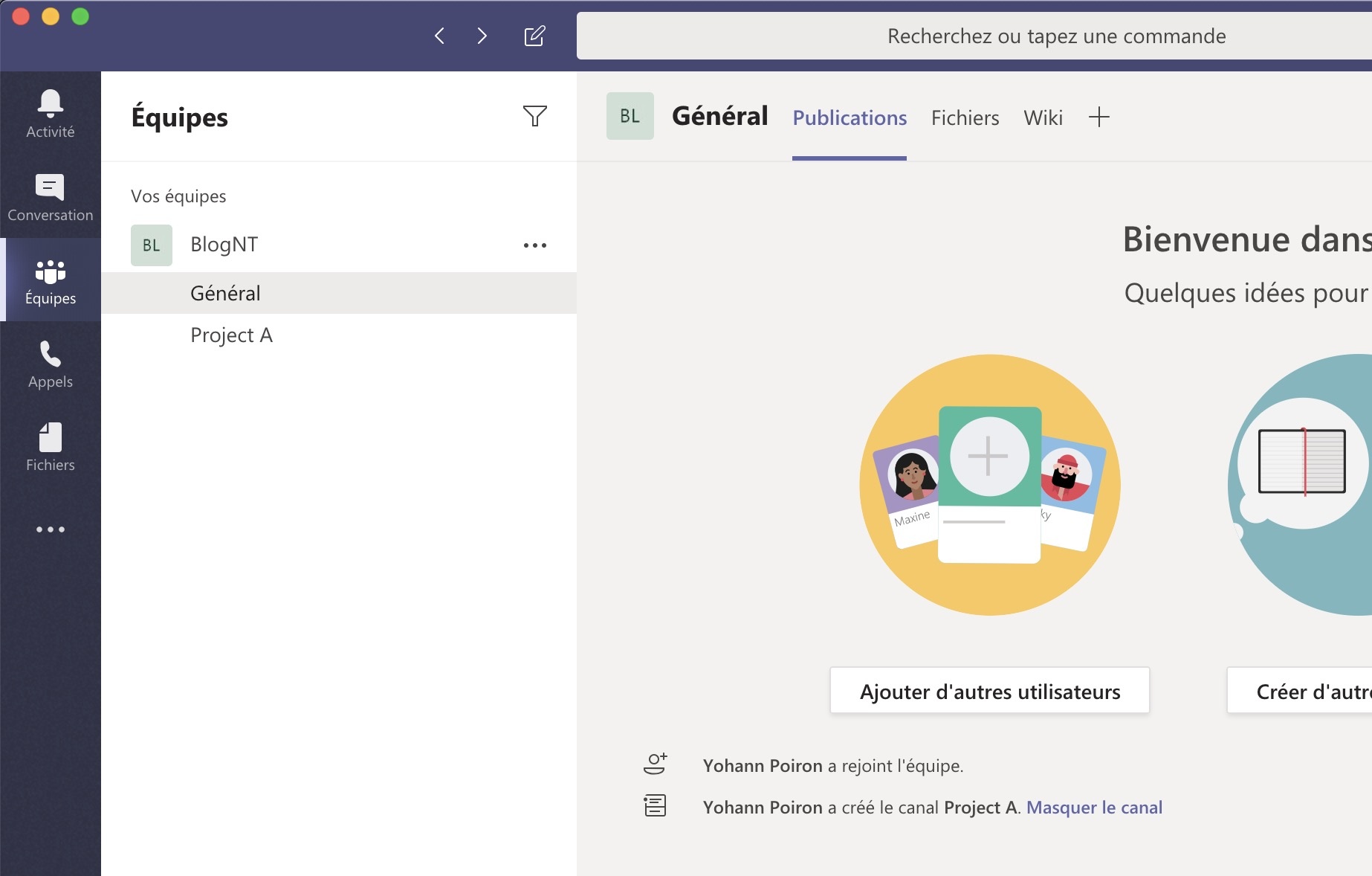This screenshot has width=1372, height=876.
Task: Go back with the left arrow
Action: [439, 36]
